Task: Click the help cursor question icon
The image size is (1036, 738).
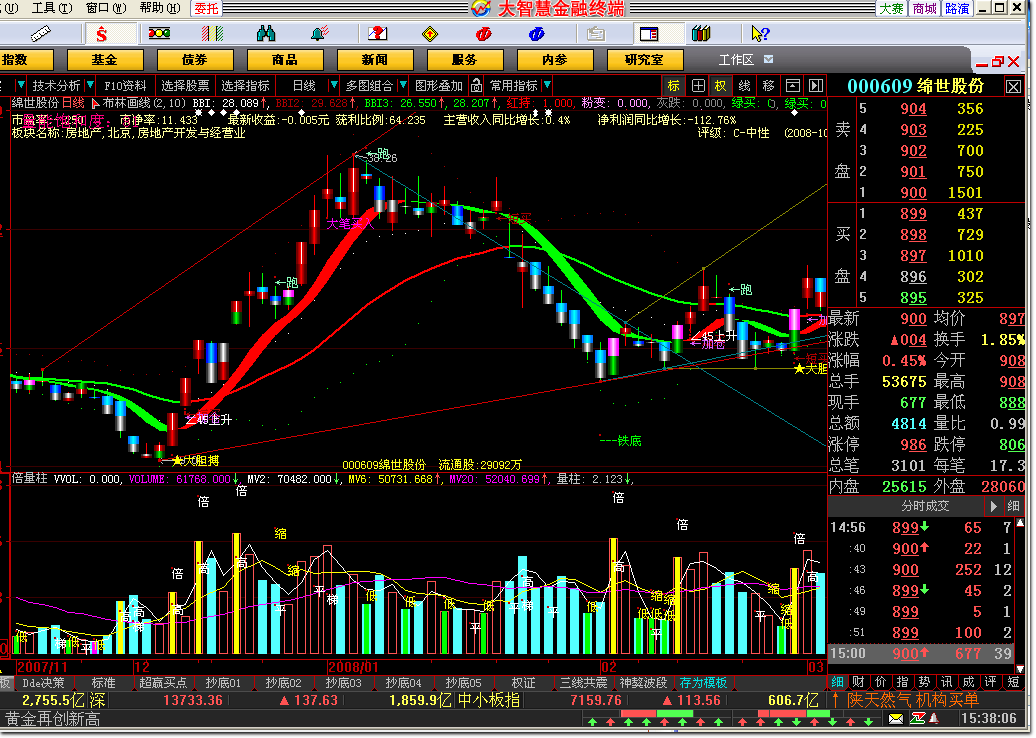Action: (x=760, y=33)
